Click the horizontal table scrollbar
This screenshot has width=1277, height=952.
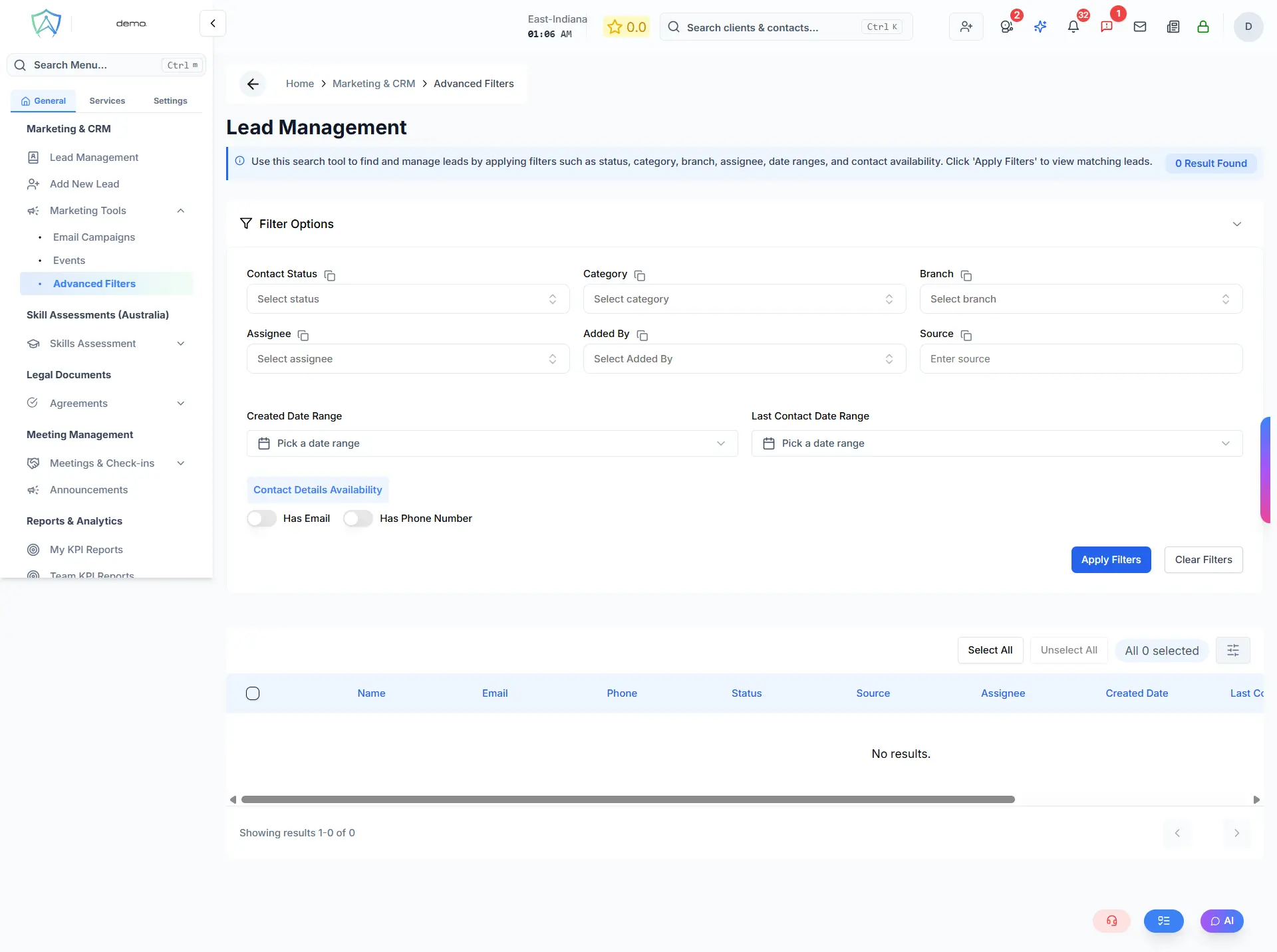(x=627, y=800)
